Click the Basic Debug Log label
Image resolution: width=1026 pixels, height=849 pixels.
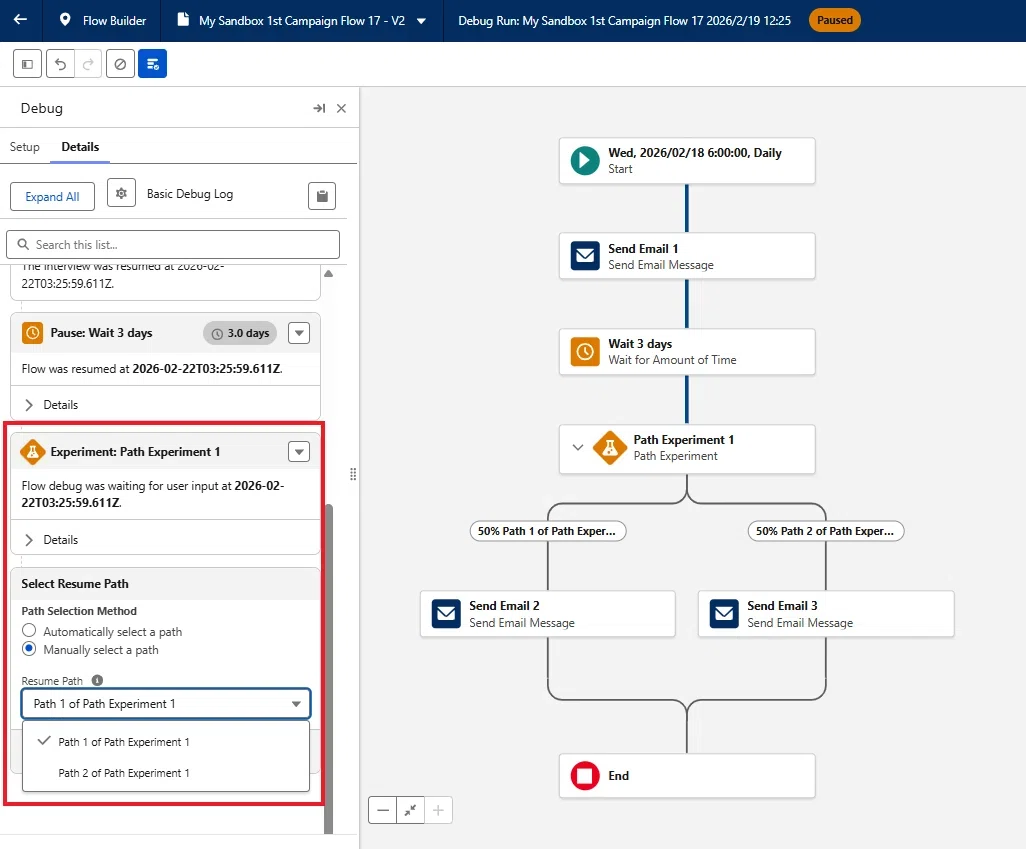click(190, 194)
